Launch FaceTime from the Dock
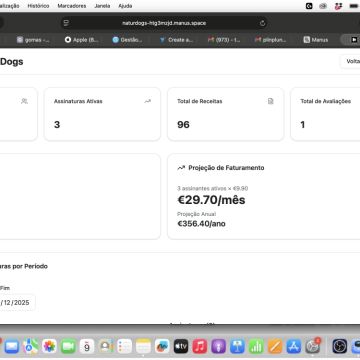The height and width of the screenshot is (360, 360). [68, 346]
